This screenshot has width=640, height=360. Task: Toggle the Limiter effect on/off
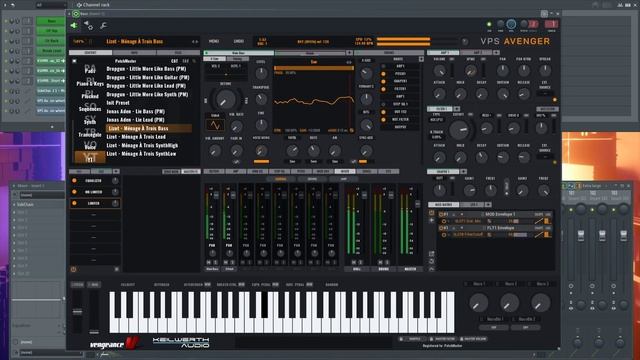[74, 203]
